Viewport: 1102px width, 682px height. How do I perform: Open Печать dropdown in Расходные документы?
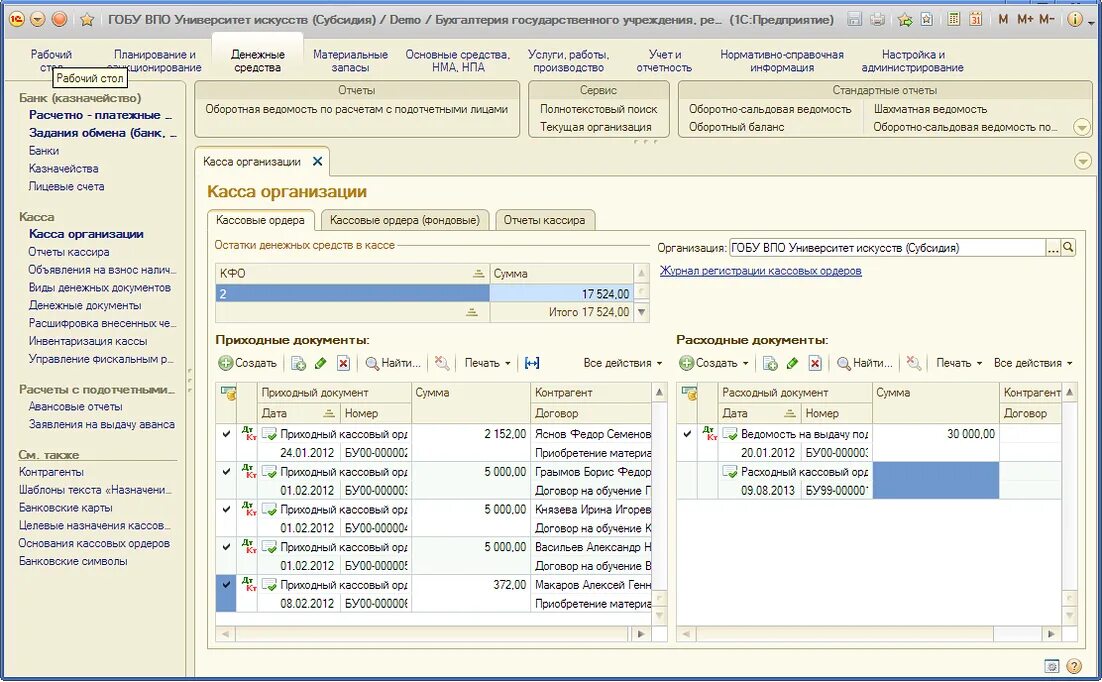pos(959,363)
